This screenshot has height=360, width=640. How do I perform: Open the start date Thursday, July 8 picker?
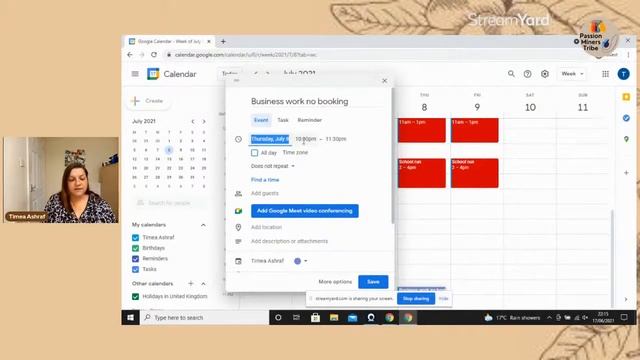tap(270, 139)
